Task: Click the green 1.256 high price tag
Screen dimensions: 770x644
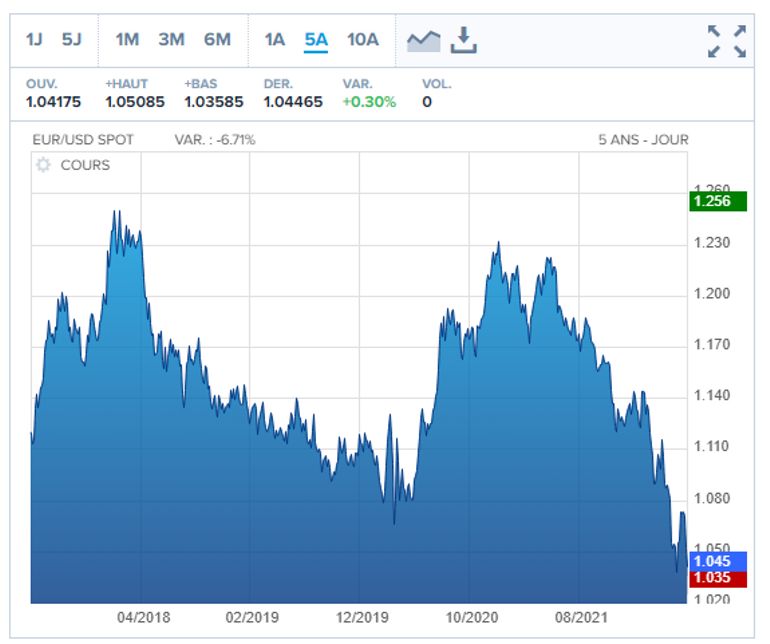Action: click(x=711, y=201)
